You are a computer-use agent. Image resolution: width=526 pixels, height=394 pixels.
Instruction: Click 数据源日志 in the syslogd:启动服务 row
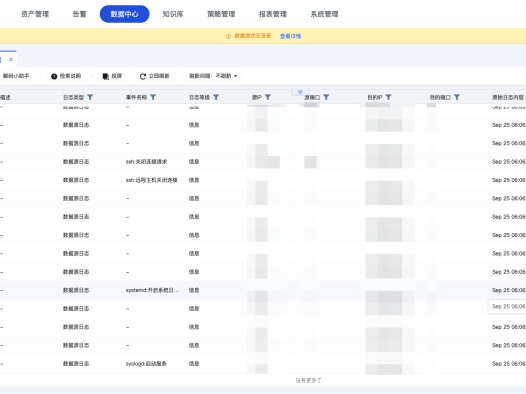coord(76,363)
